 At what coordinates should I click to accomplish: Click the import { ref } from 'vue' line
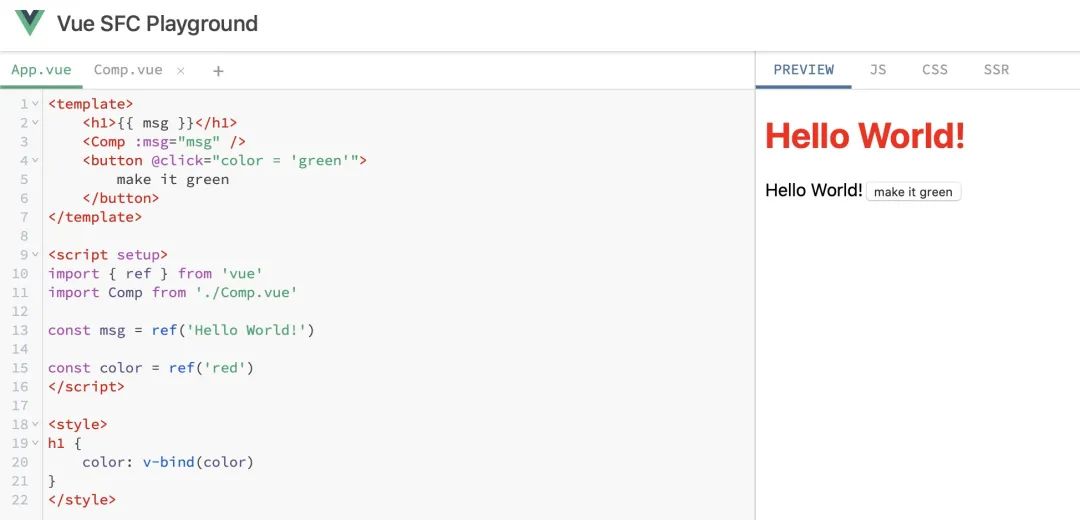(x=155, y=273)
